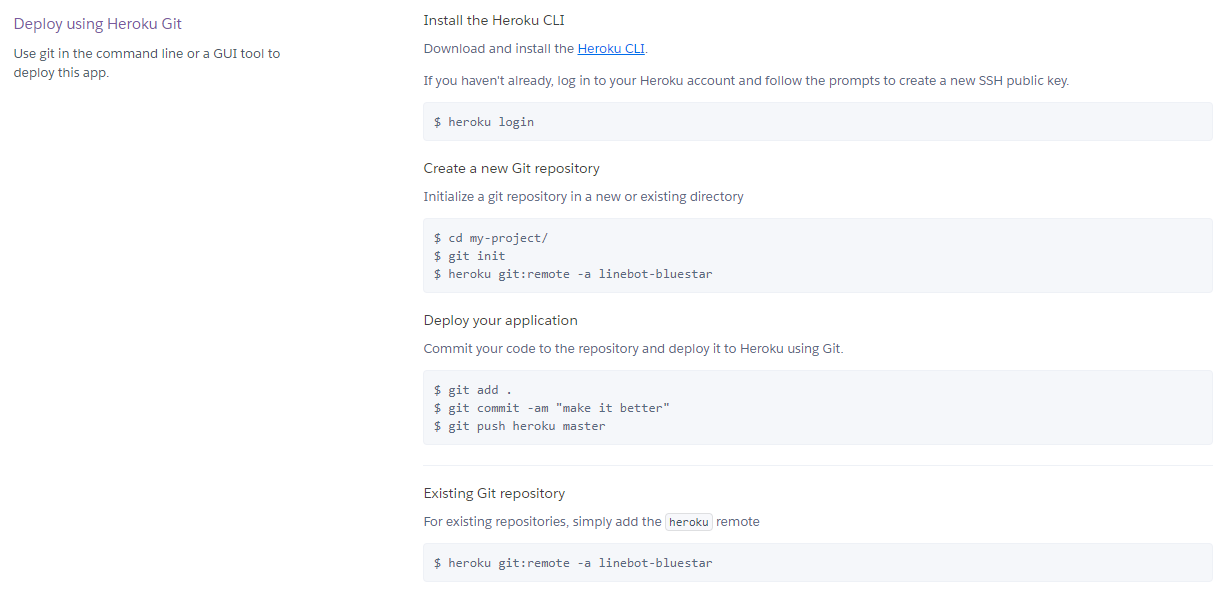Click the "Commit your code to the repository" description
This screenshot has width=1220, height=592.
click(634, 349)
